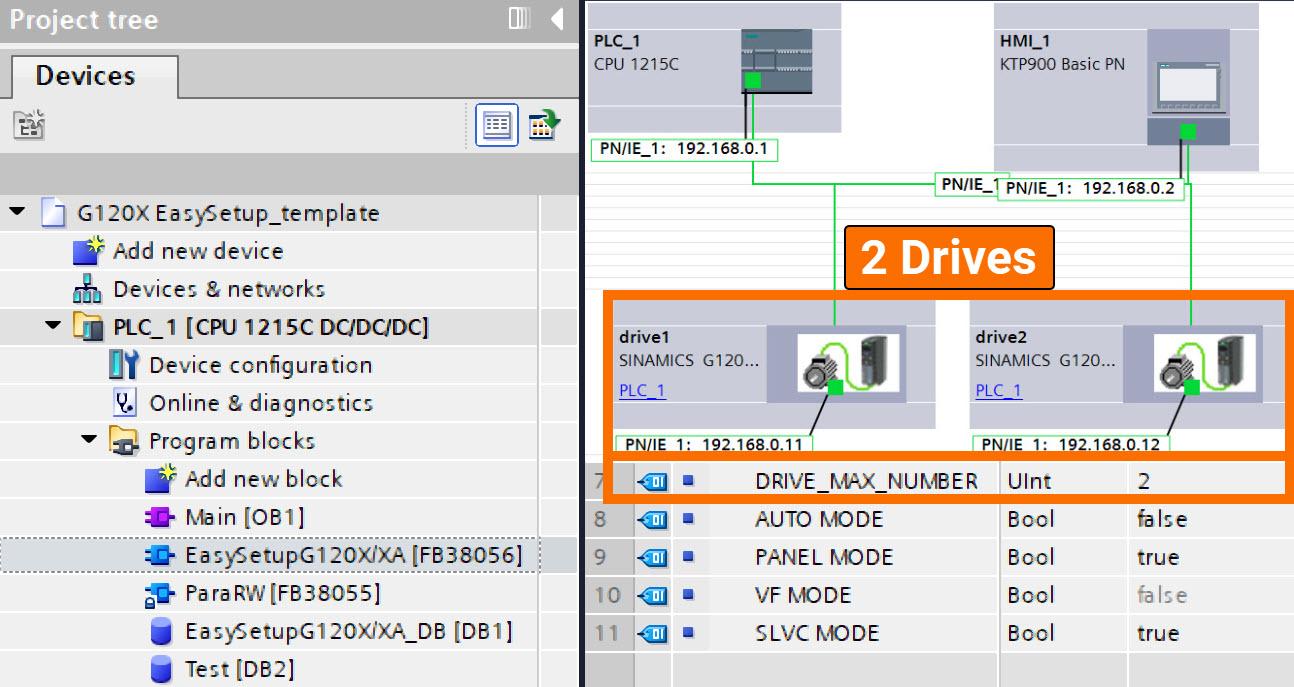Show details view icon in project tree toolbar
1294x687 pixels.
[x=497, y=125]
